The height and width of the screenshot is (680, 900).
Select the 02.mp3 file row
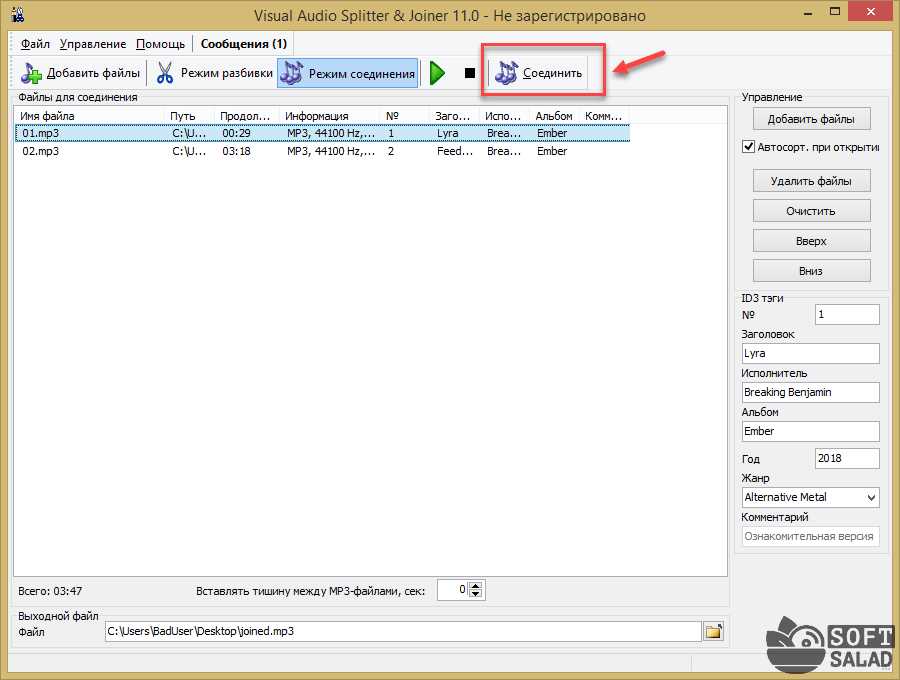[323, 151]
